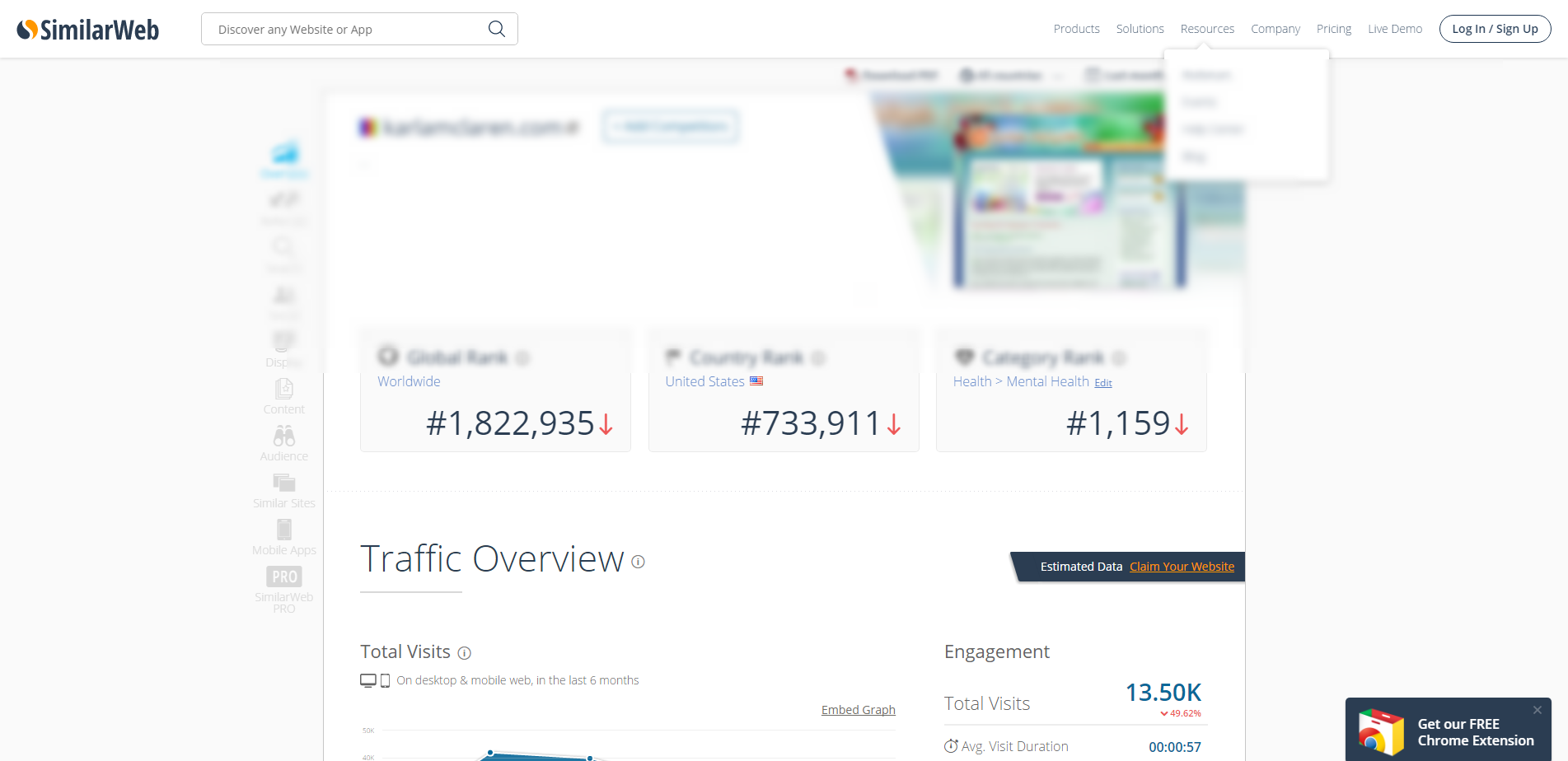Click the Mental Health category link

click(1047, 381)
